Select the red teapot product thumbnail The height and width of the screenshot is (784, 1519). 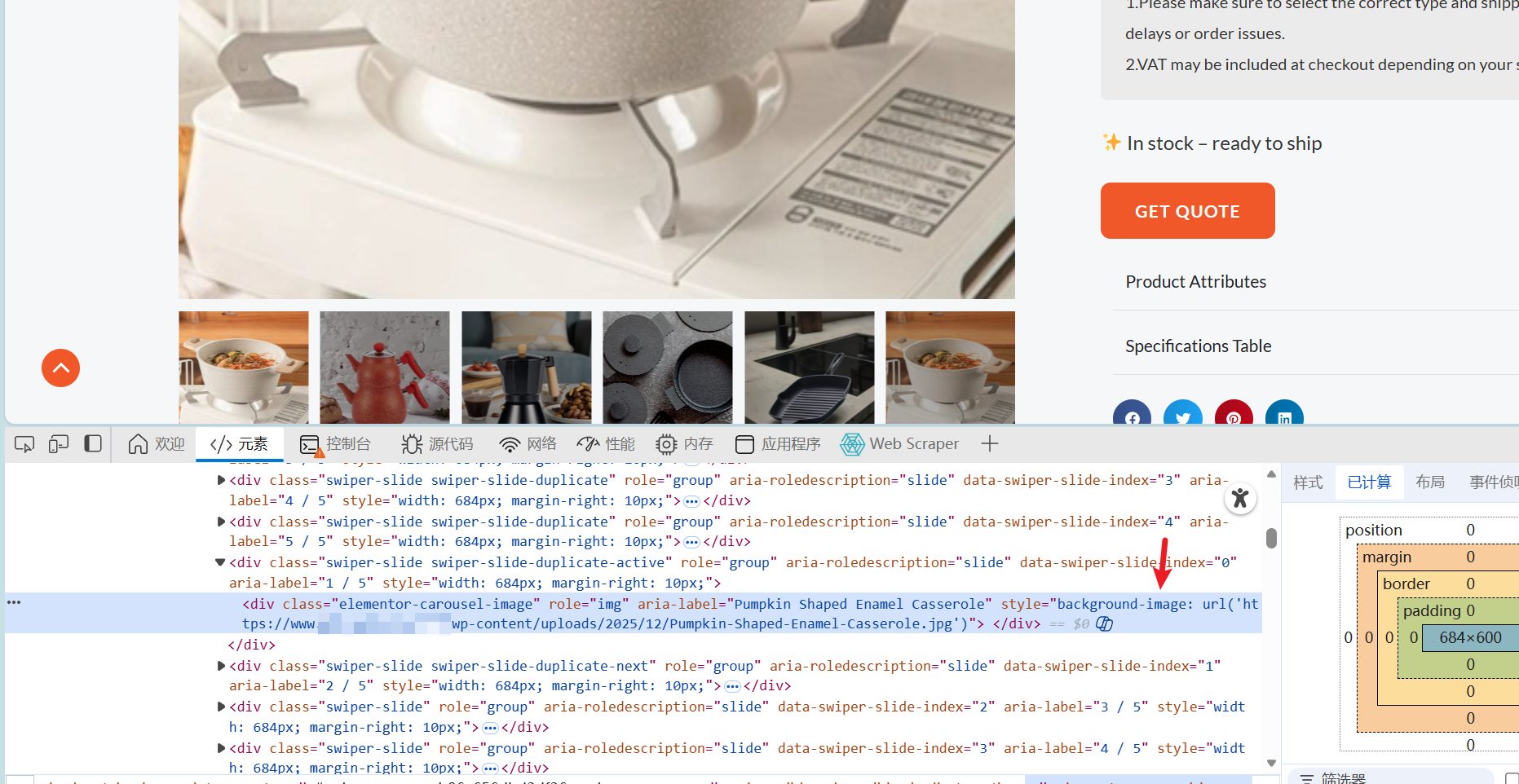pyautogui.click(x=384, y=368)
